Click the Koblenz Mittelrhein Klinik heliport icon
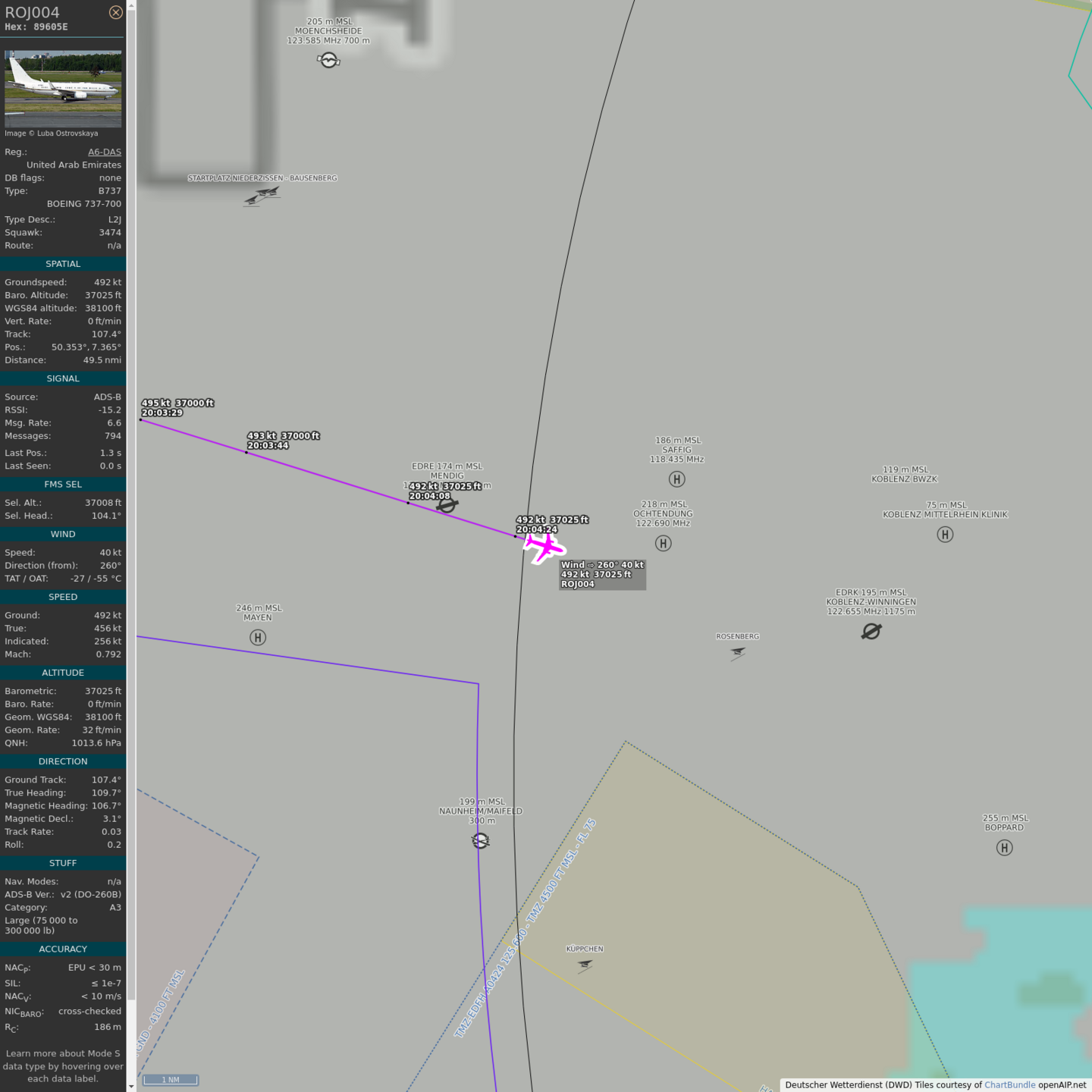Viewport: 1092px width, 1092px height. (x=945, y=535)
